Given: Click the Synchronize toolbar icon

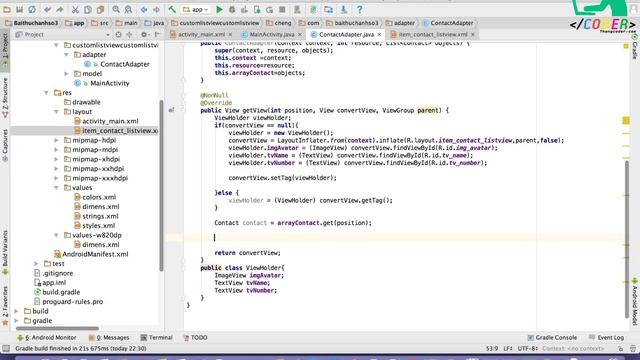Looking at the screenshot, I should 32,9.
